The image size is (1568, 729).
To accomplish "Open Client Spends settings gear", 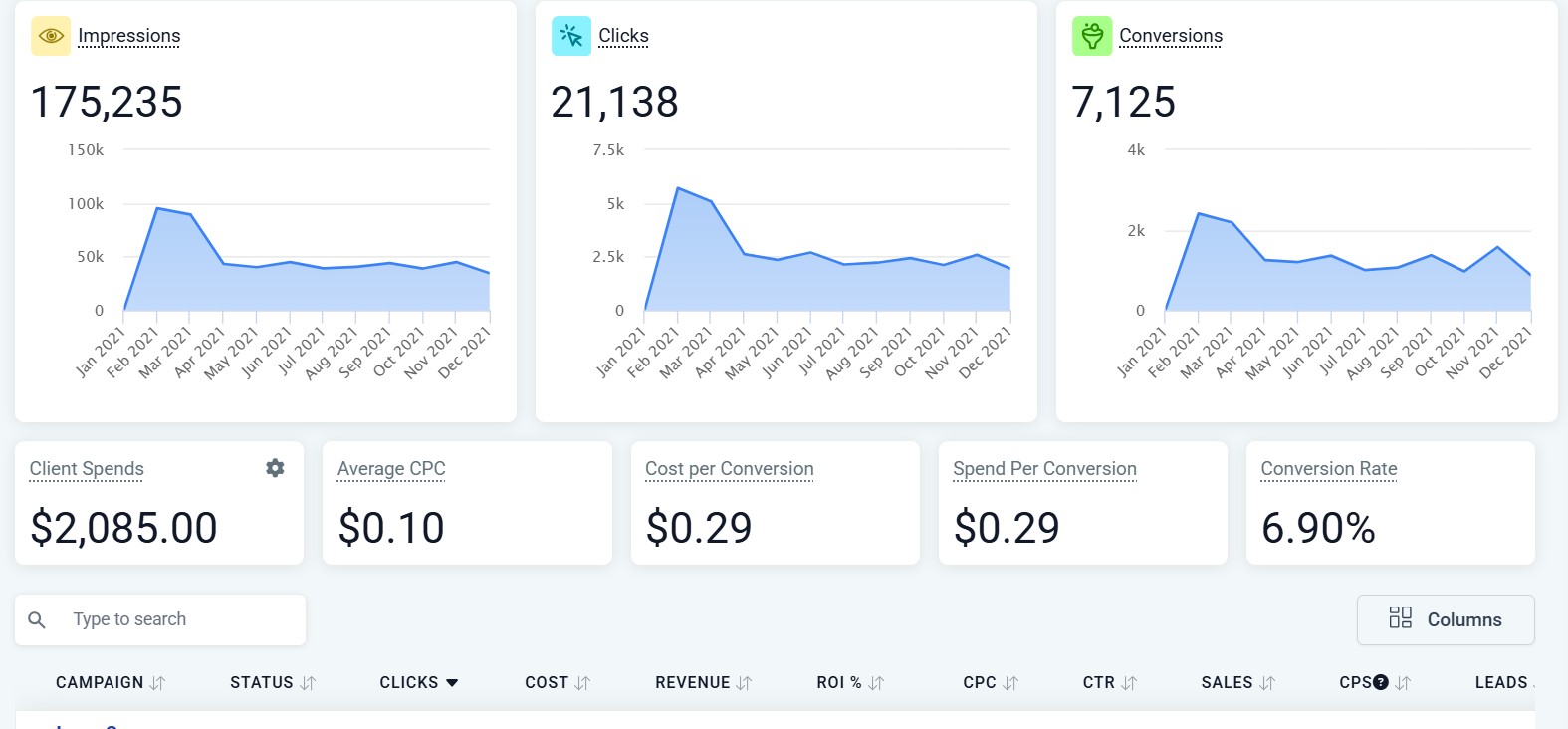I will coord(276,468).
